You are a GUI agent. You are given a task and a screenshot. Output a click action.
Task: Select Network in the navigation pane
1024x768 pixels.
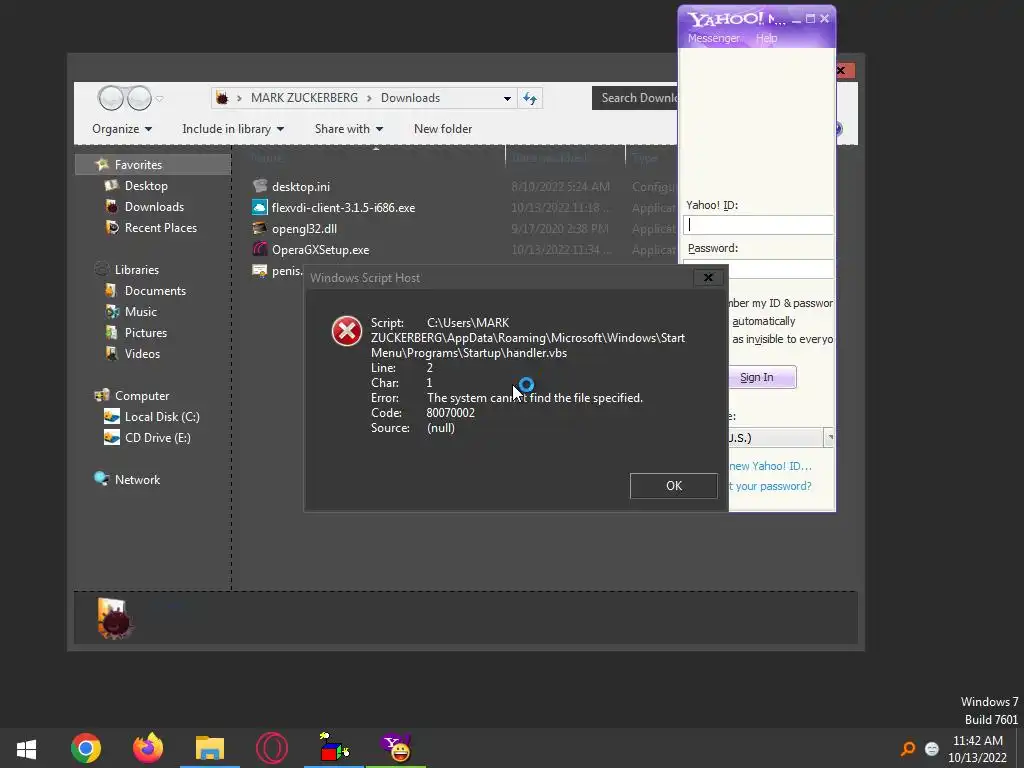137,479
